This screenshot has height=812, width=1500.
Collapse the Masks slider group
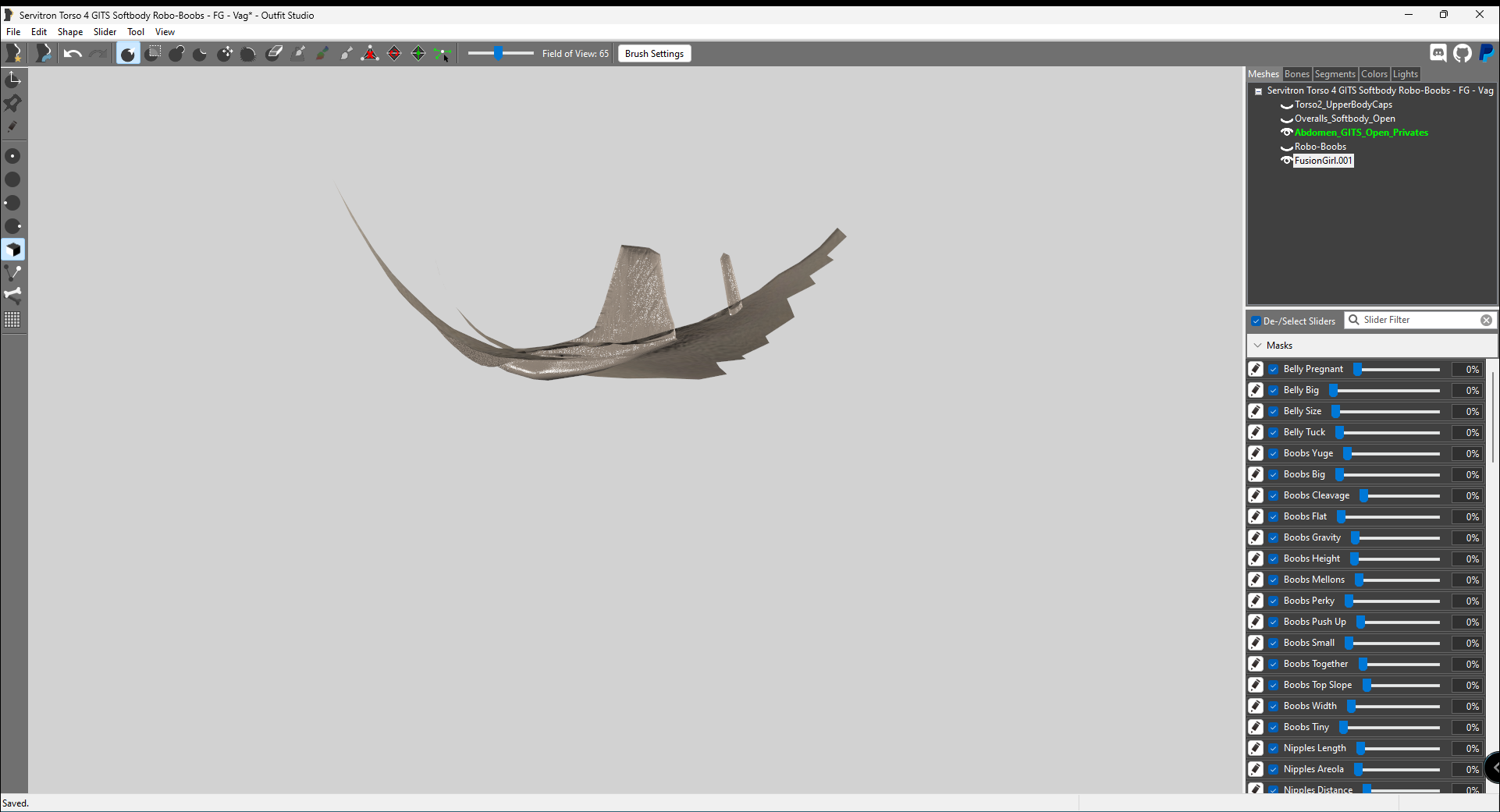1257,346
